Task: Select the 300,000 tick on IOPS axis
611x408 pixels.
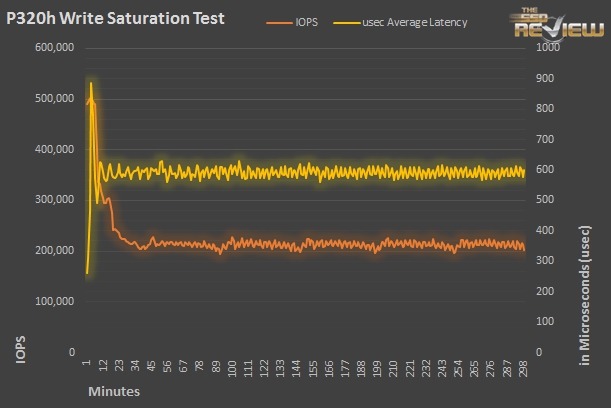Action: (x=52, y=200)
